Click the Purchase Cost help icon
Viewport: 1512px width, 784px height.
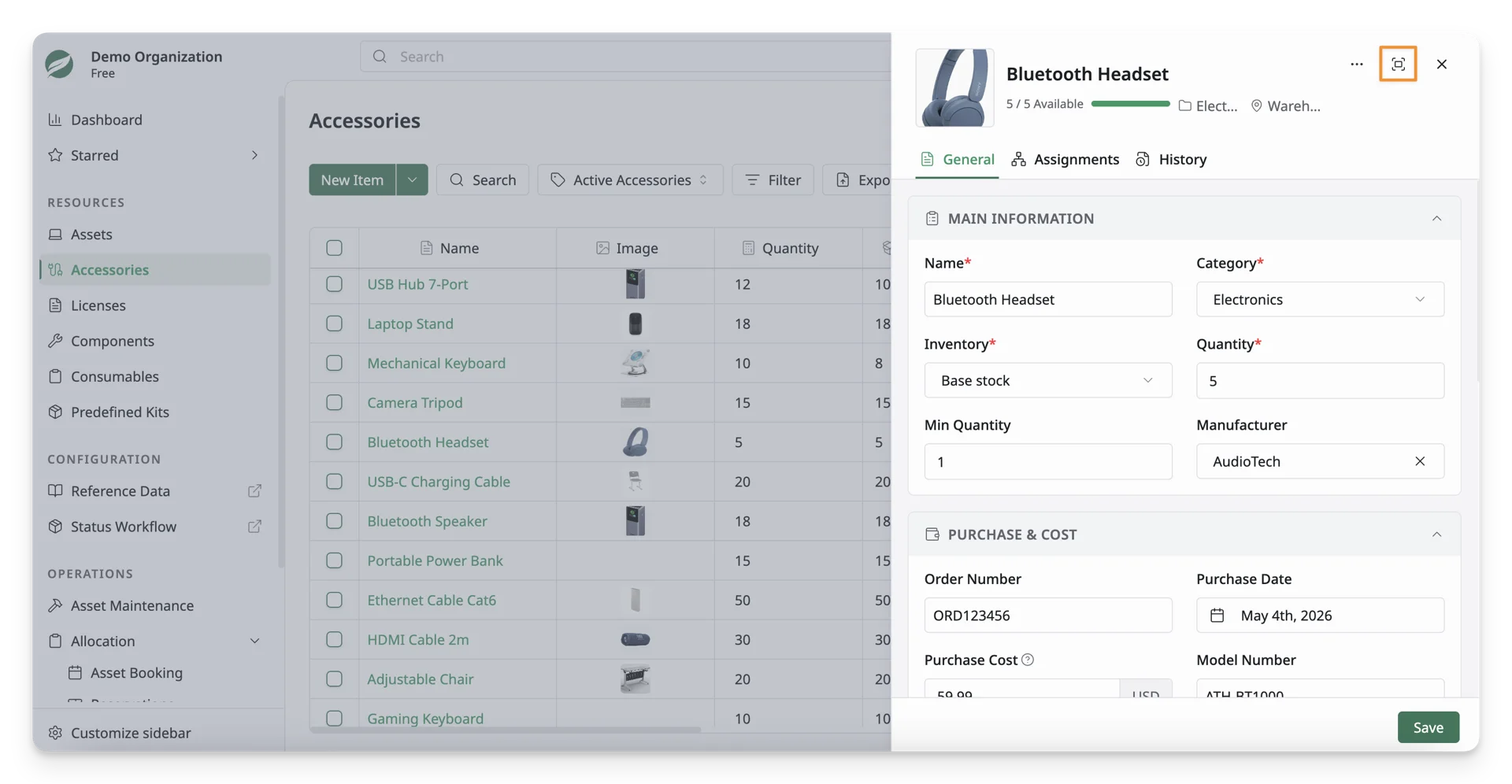pyautogui.click(x=1028, y=660)
